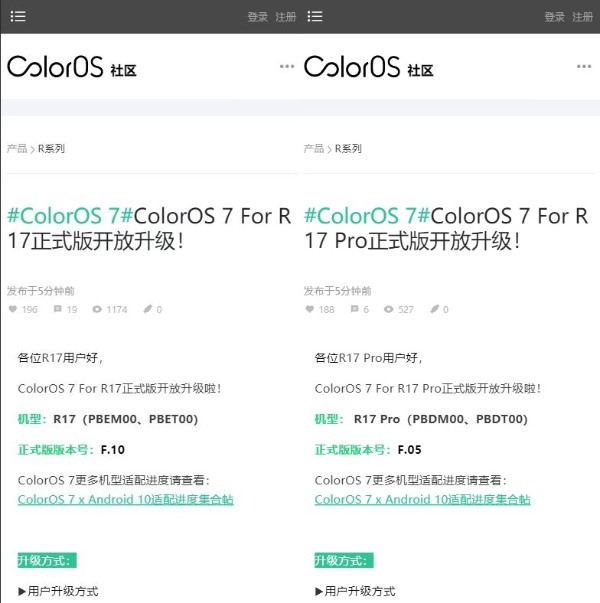Open comments icon on the R17 post
The width and height of the screenshot is (600, 603).
[58, 310]
